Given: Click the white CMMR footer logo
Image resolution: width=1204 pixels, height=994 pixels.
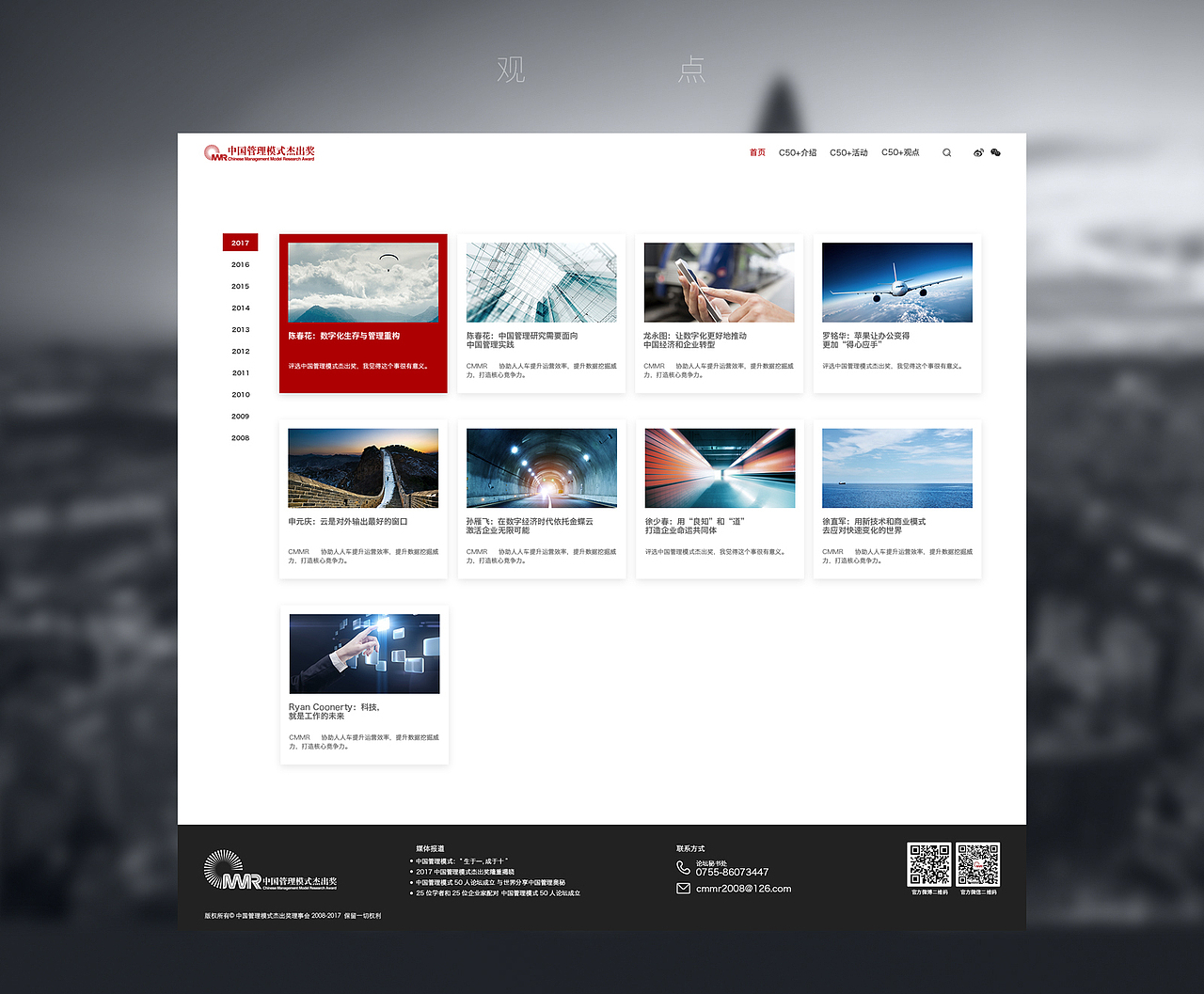Looking at the screenshot, I should click(x=270, y=870).
